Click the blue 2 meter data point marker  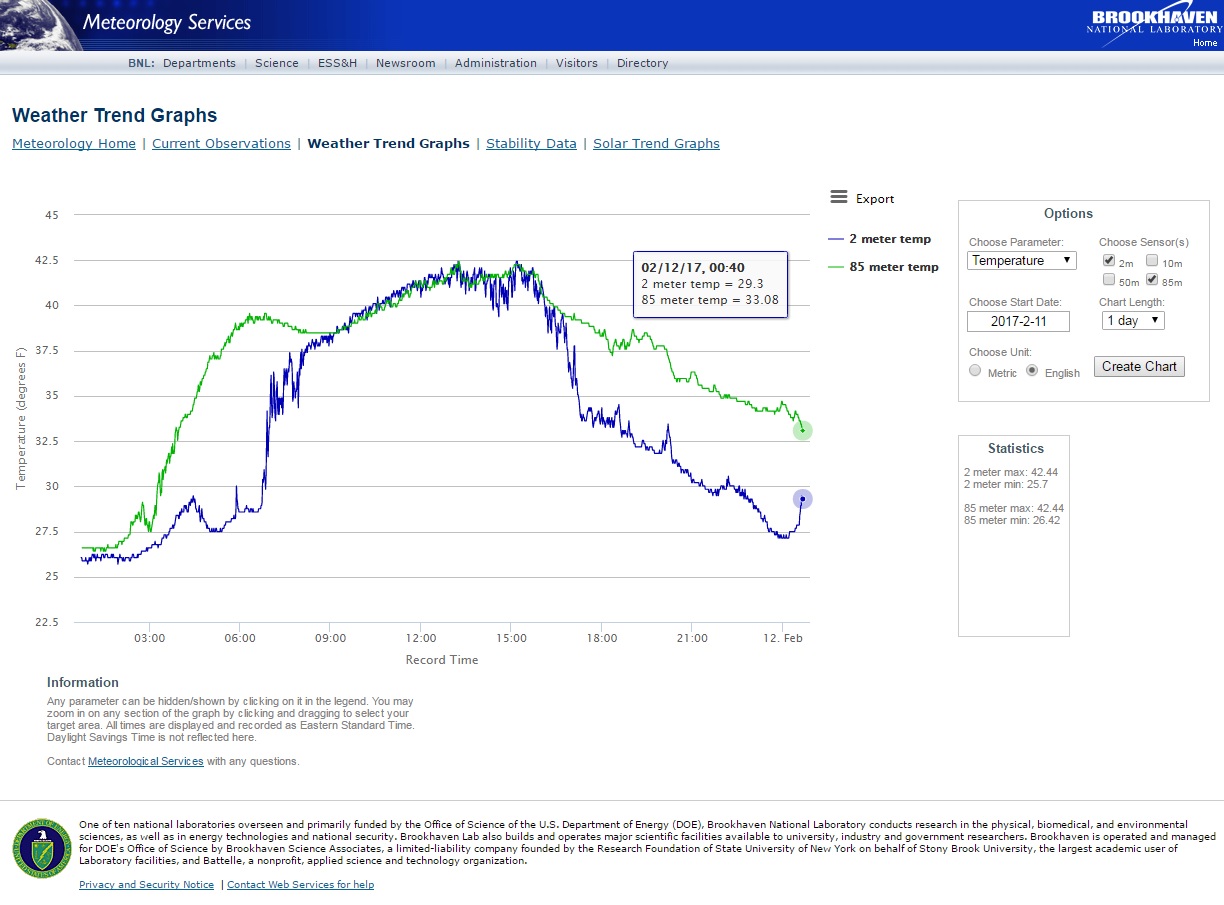[802, 499]
